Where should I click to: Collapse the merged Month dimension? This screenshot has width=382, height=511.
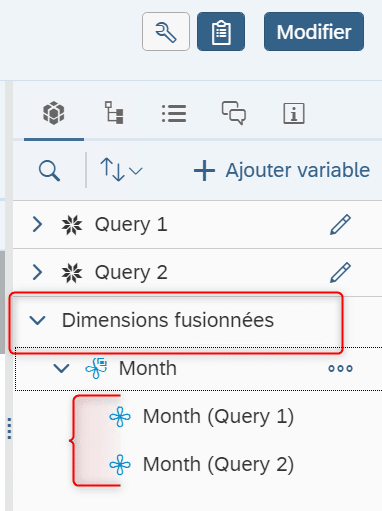[x=62, y=368]
